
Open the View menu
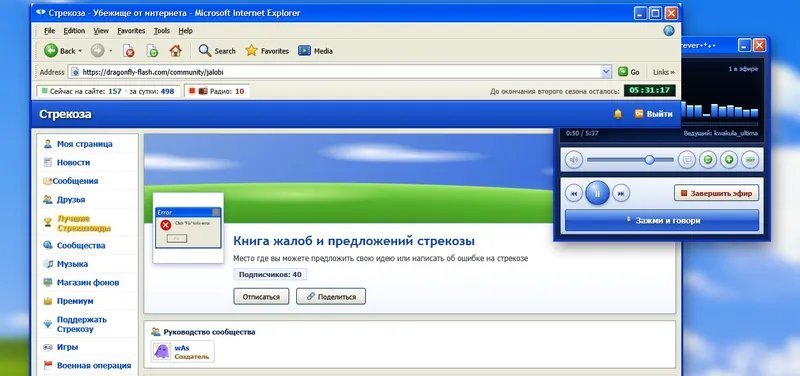(101, 31)
